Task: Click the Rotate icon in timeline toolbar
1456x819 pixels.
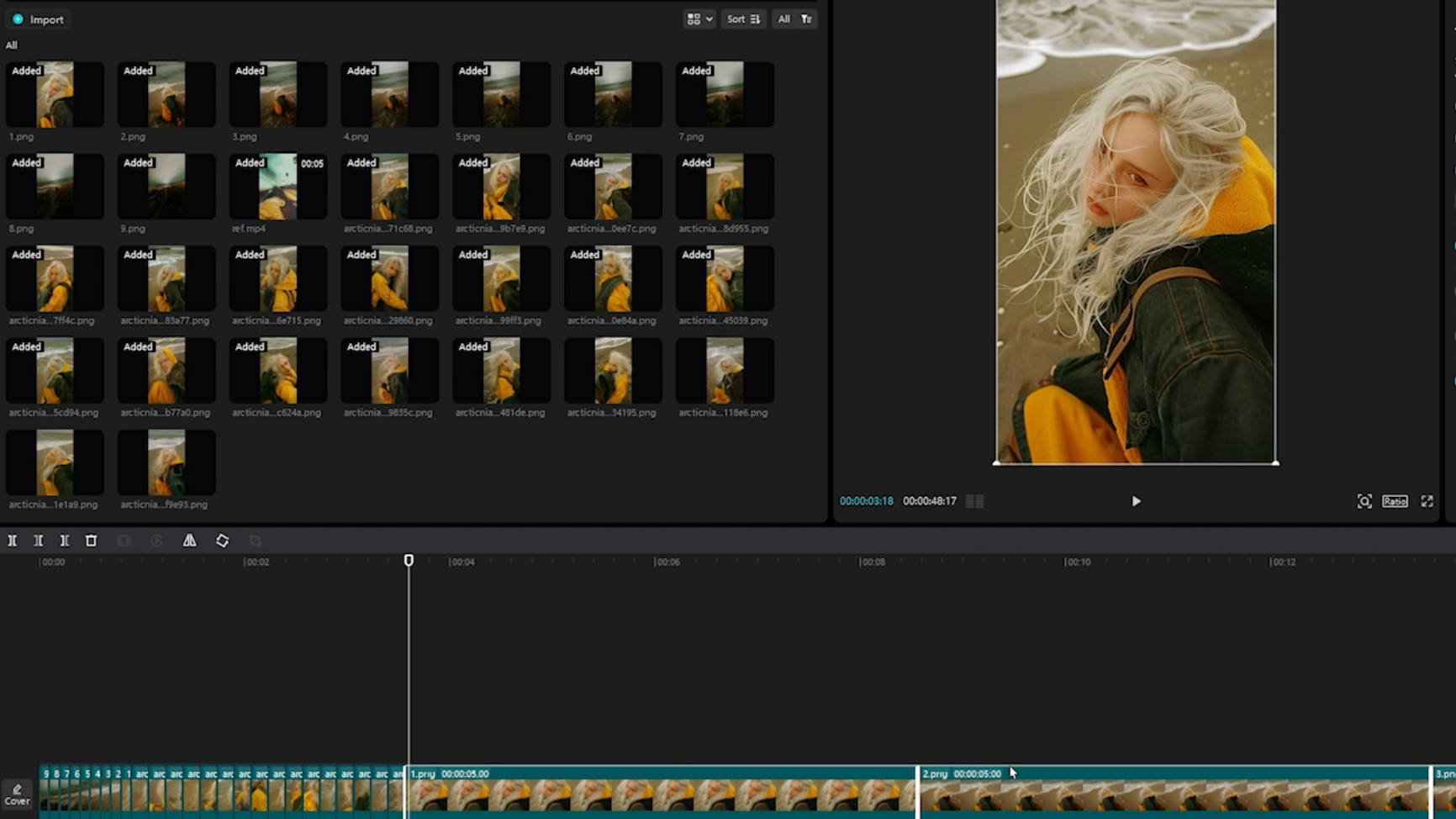Action: tap(222, 541)
